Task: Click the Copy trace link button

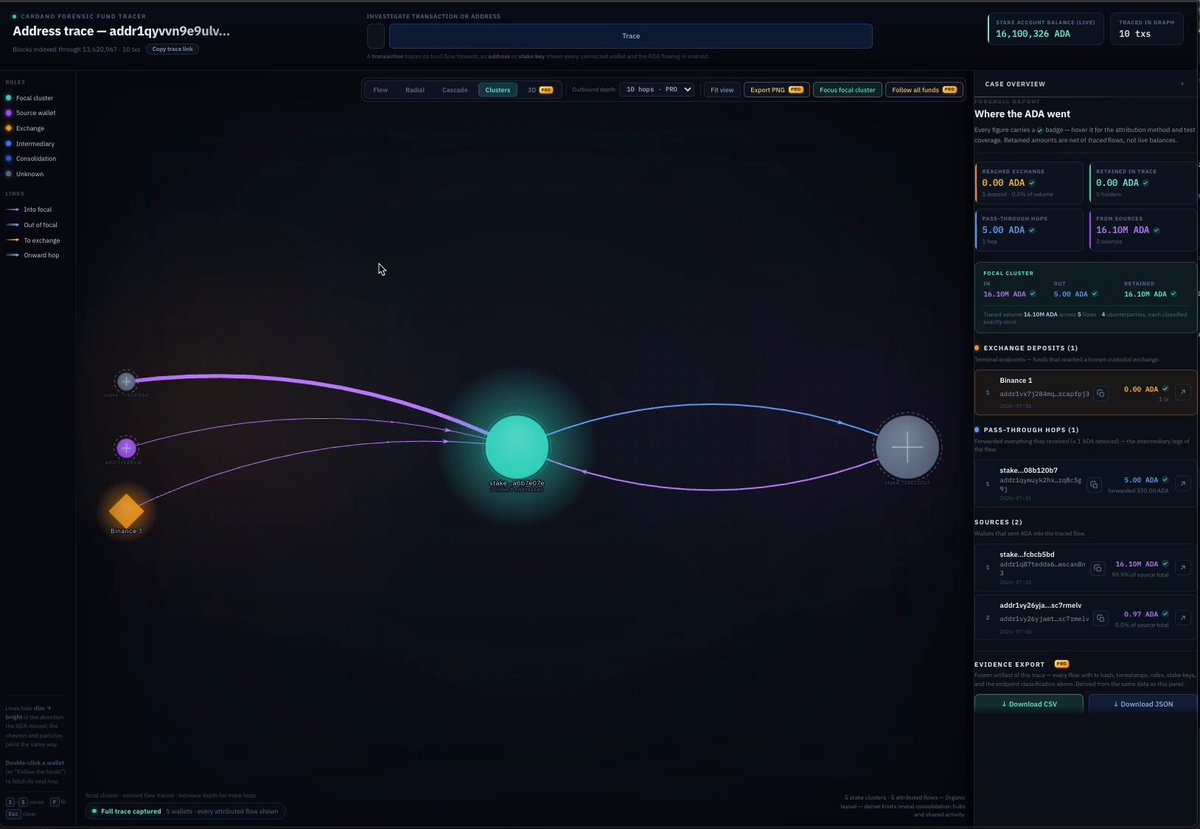Action: click(x=173, y=48)
